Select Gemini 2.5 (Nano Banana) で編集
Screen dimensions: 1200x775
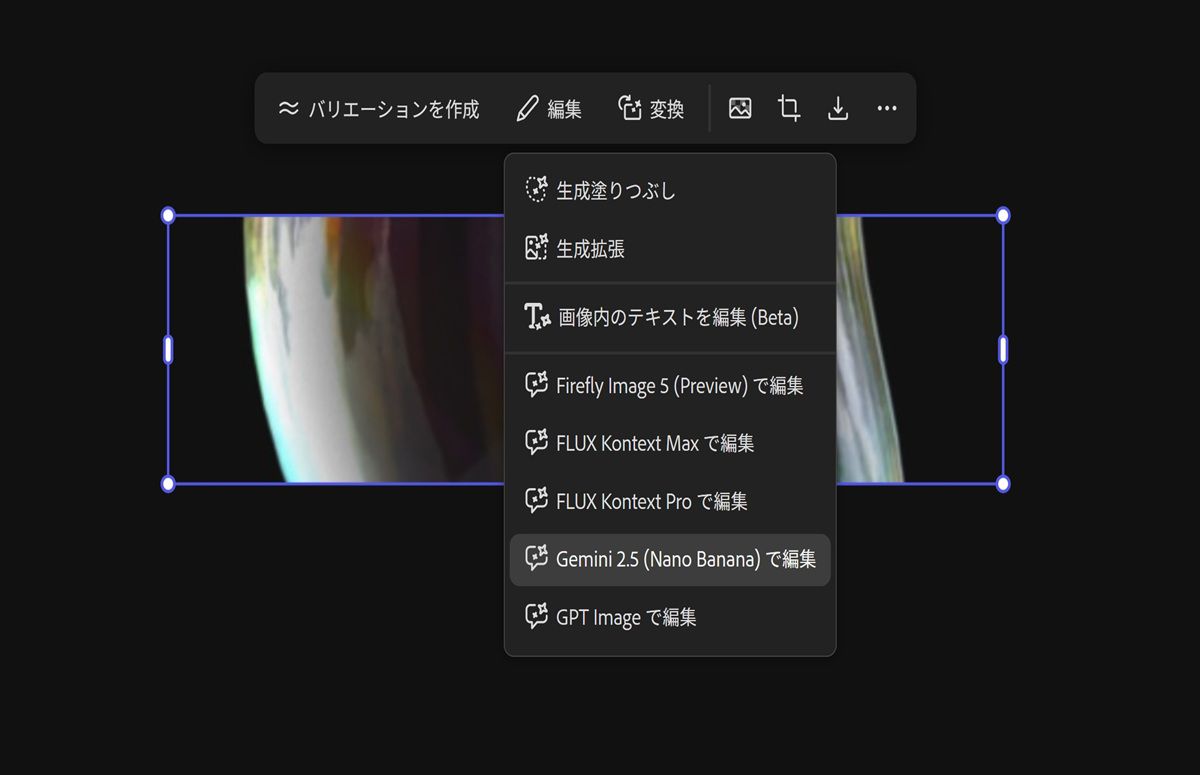[x=670, y=560]
